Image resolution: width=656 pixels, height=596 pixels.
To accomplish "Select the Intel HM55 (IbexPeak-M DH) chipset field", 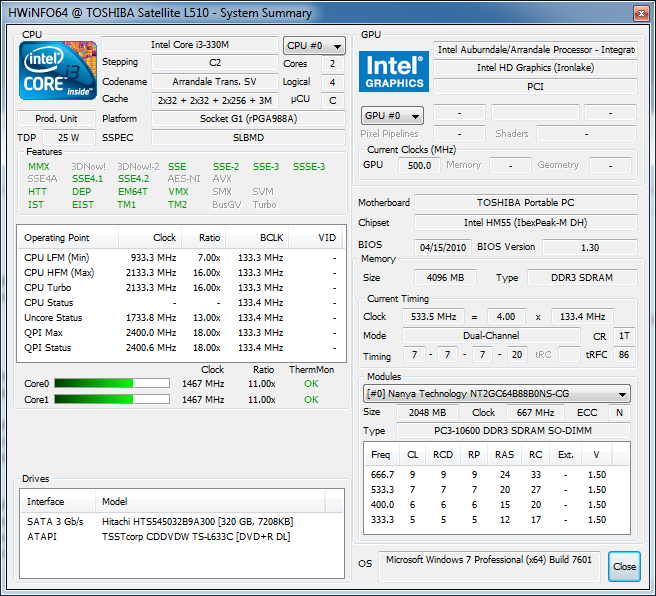I will tap(526, 223).
